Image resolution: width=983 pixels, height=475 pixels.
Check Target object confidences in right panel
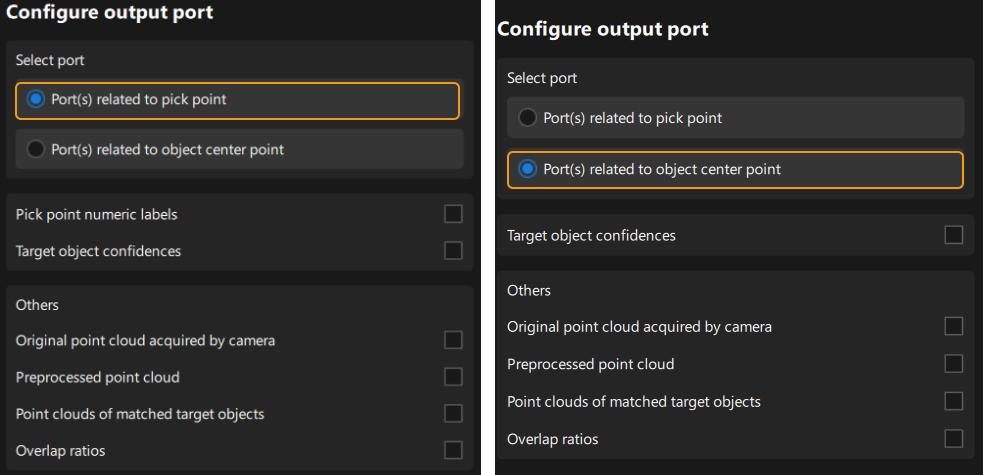953,235
